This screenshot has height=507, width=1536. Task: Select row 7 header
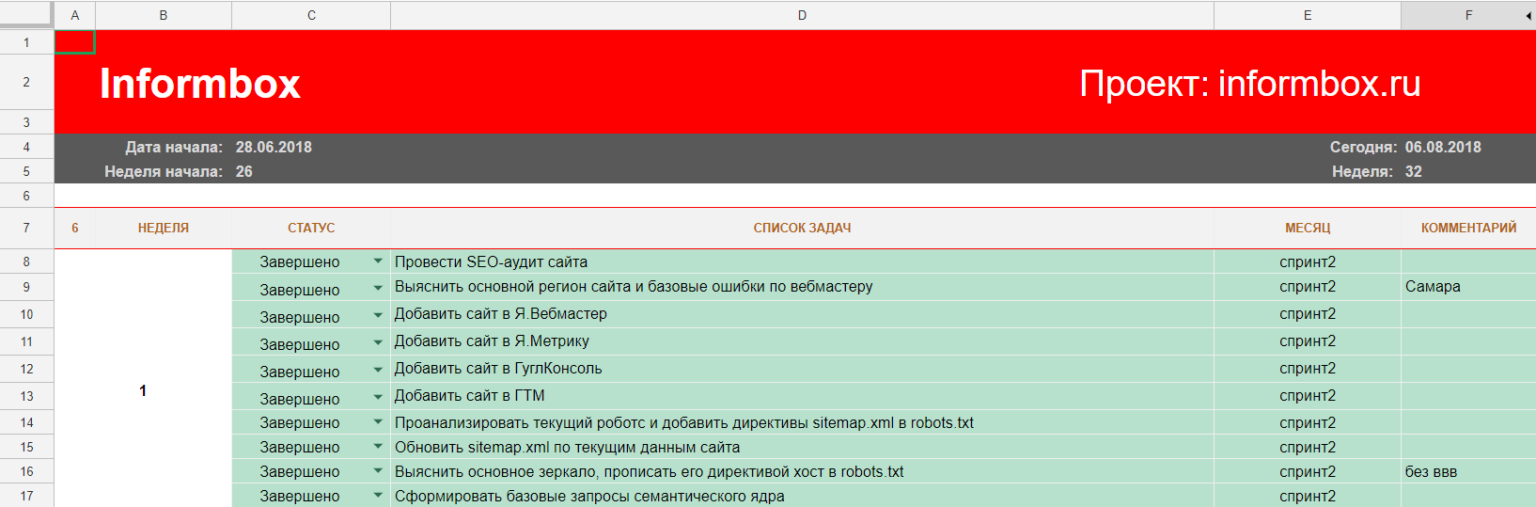tap(27, 228)
